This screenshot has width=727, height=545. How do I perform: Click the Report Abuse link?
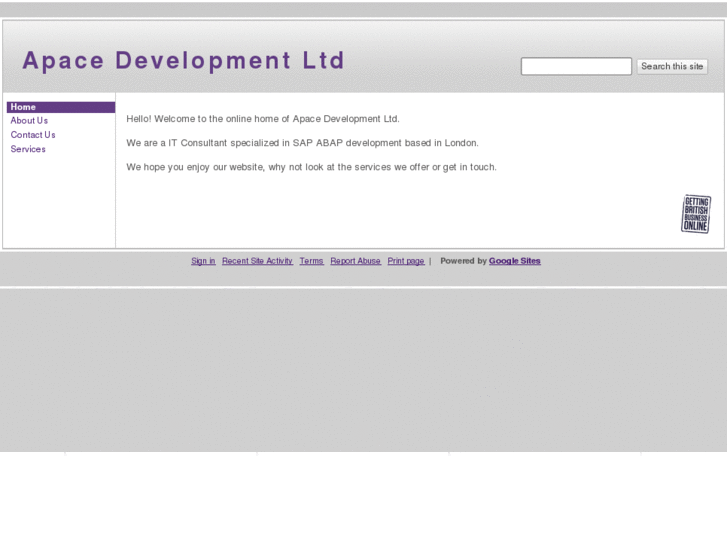[356, 261]
